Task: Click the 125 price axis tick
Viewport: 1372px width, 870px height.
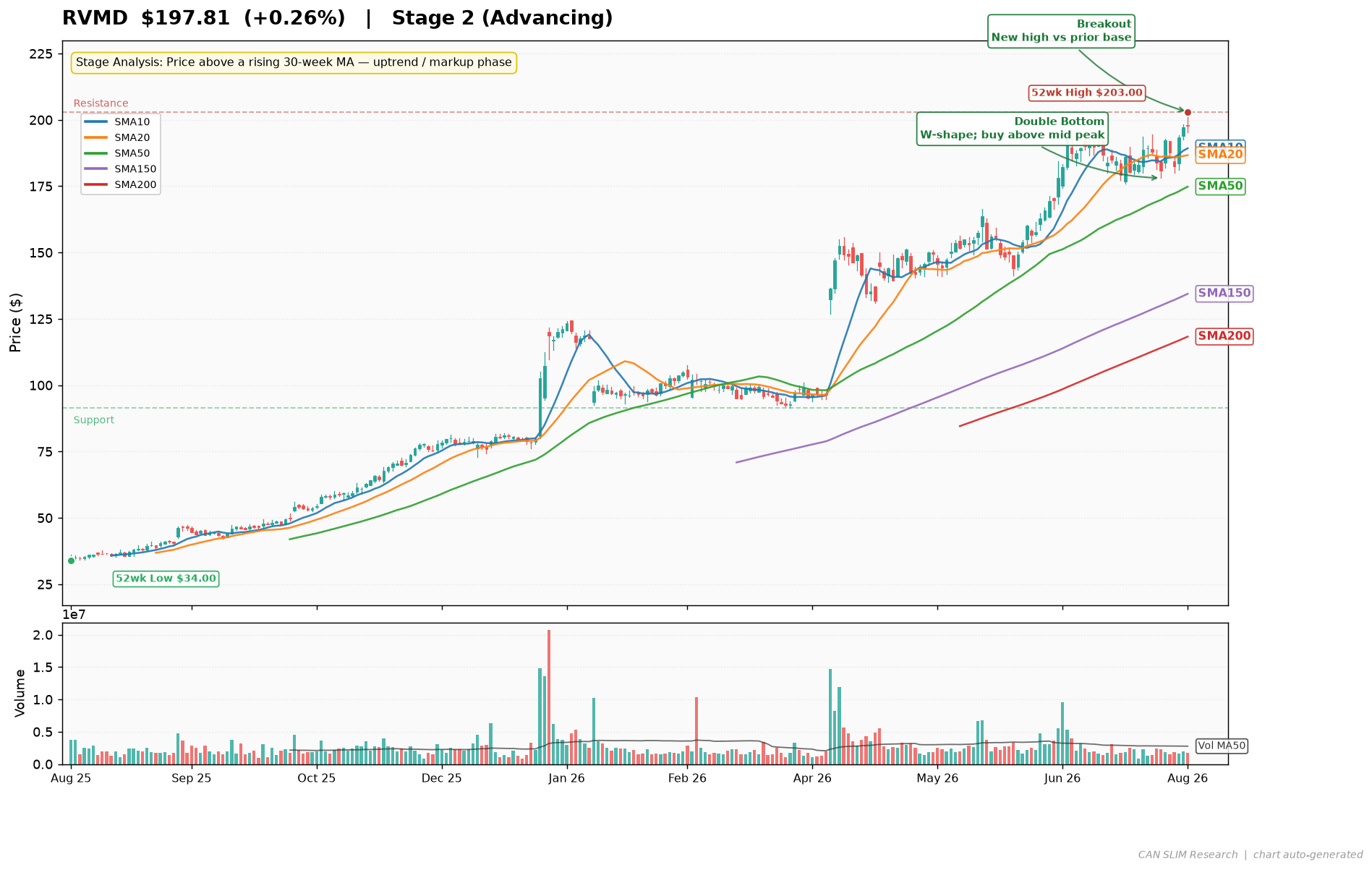Action: click(41, 320)
